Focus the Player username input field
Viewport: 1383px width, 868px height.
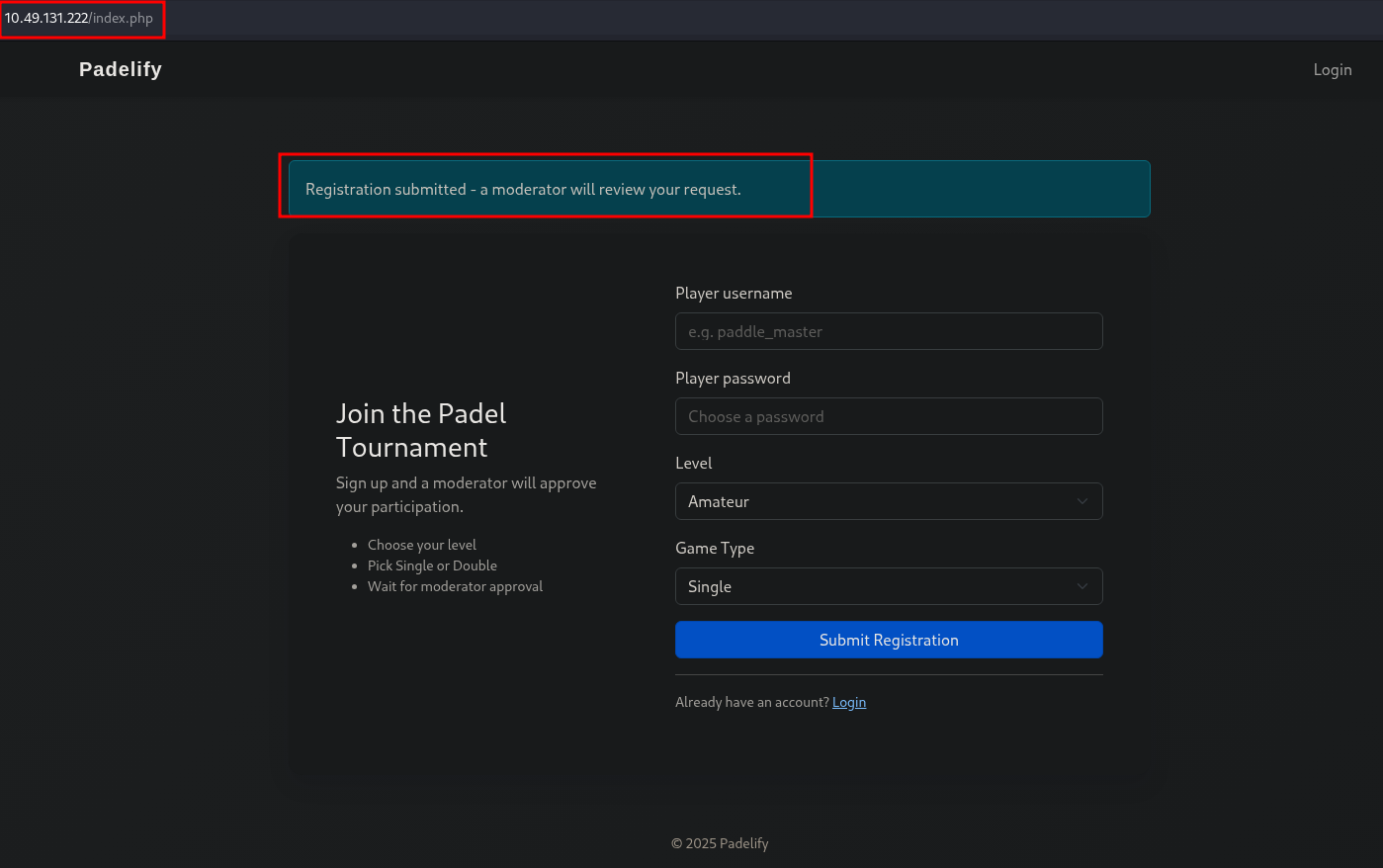click(888, 331)
